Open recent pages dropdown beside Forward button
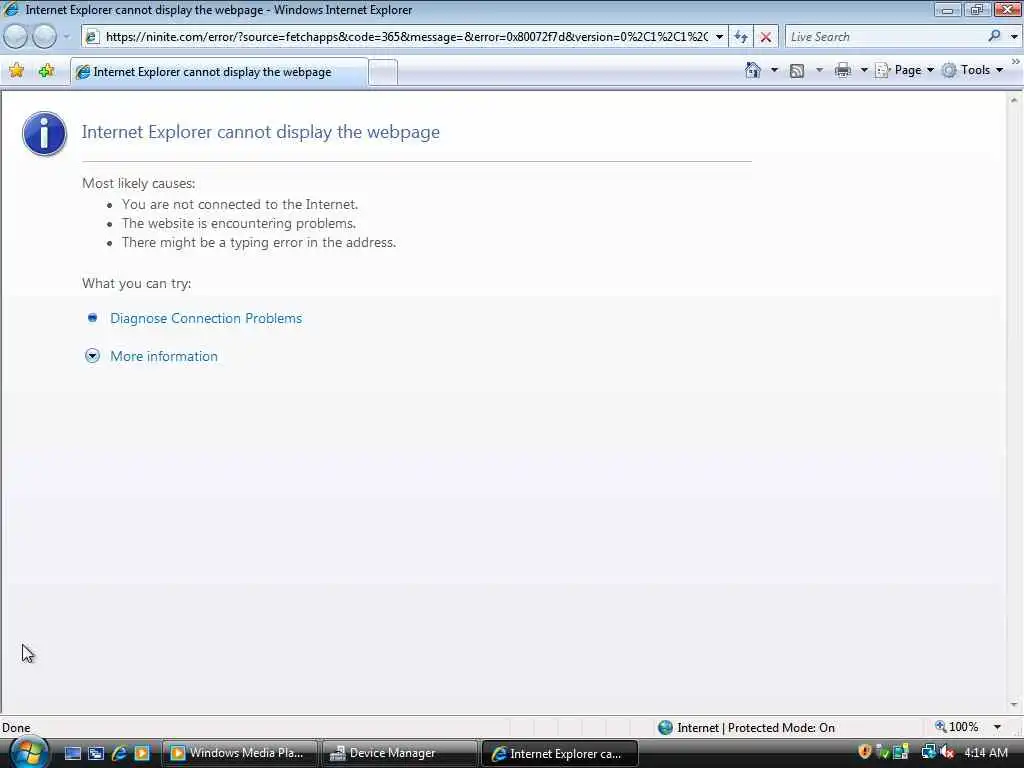 click(x=67, y=37)
